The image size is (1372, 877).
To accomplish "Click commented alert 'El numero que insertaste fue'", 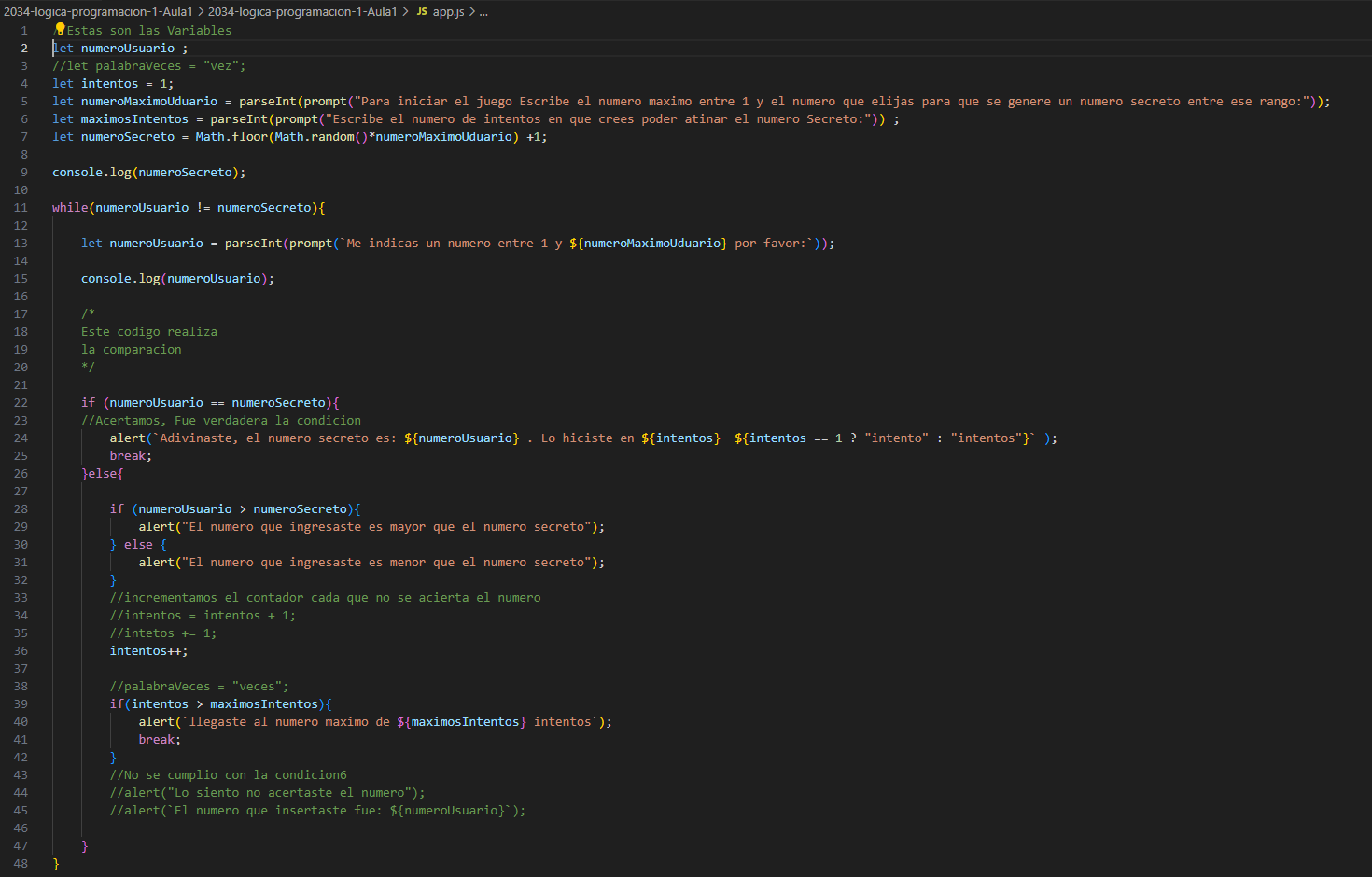I will 318,810.
